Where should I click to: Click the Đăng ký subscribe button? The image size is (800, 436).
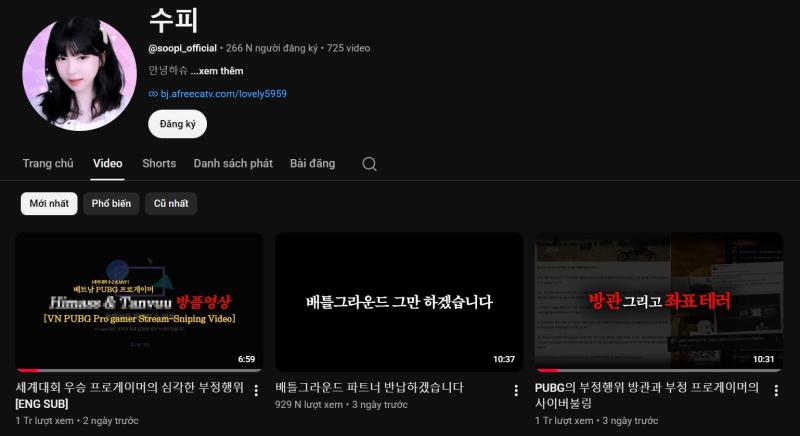tap(178, 124)
